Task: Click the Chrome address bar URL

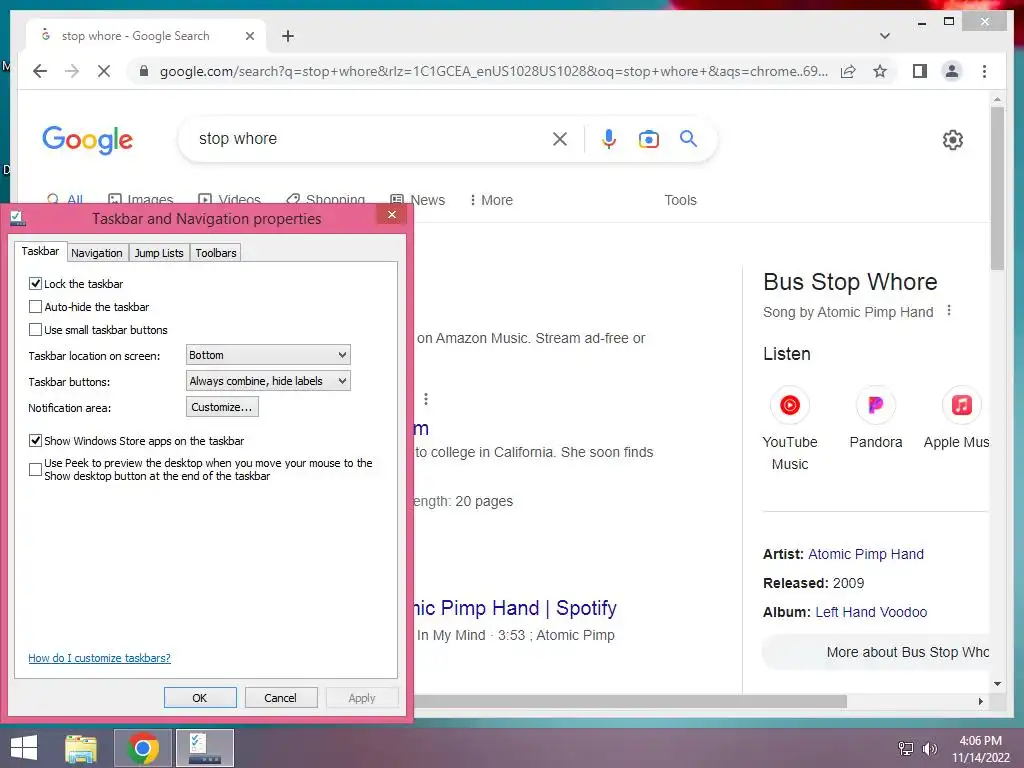Action: tap(493, 71)
